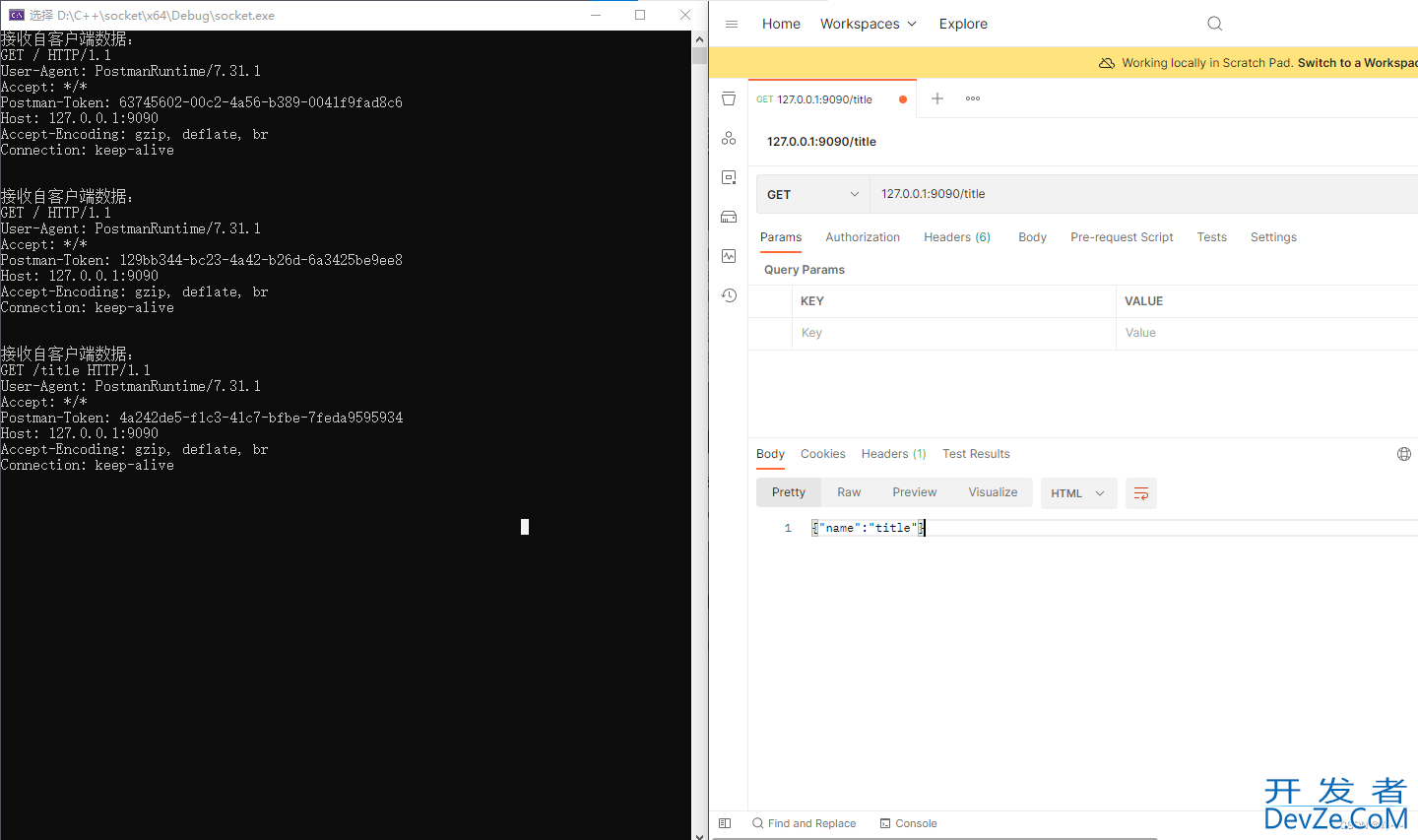Open the Tests tab
Screen dimensions: 1418x840
(1212, 237)
